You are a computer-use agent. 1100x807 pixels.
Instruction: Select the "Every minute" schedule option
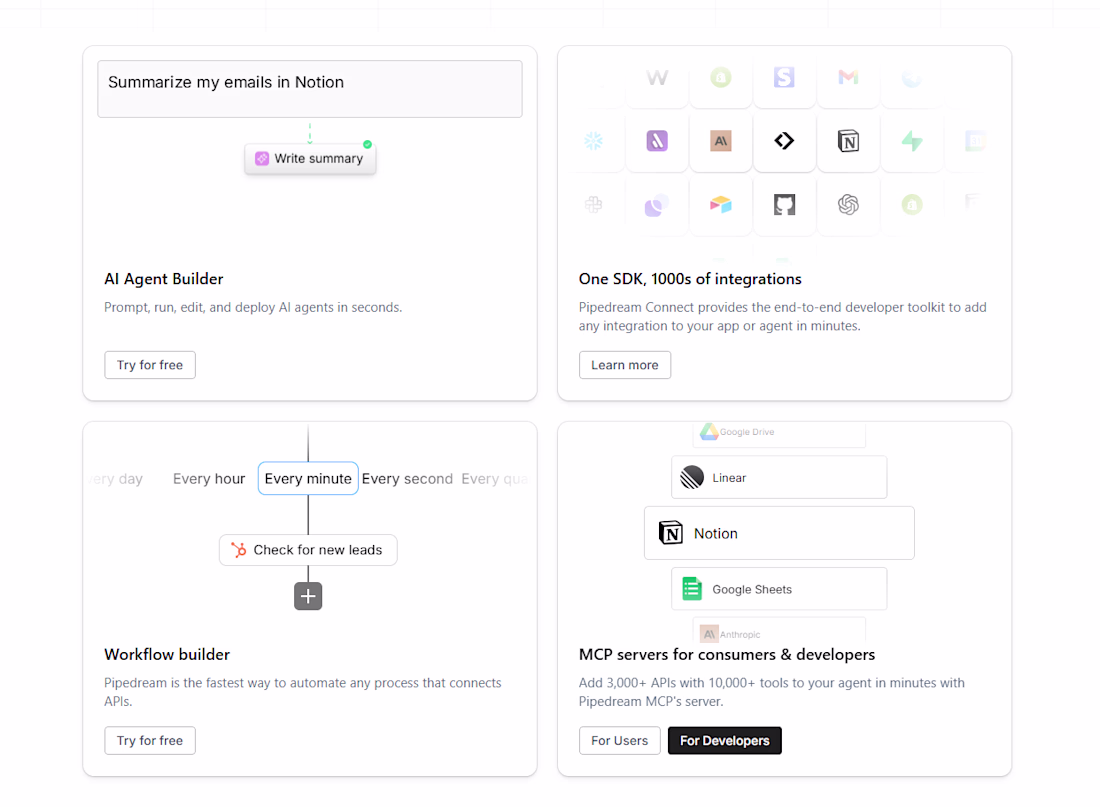pyautogui.click(x=308, y=479)
